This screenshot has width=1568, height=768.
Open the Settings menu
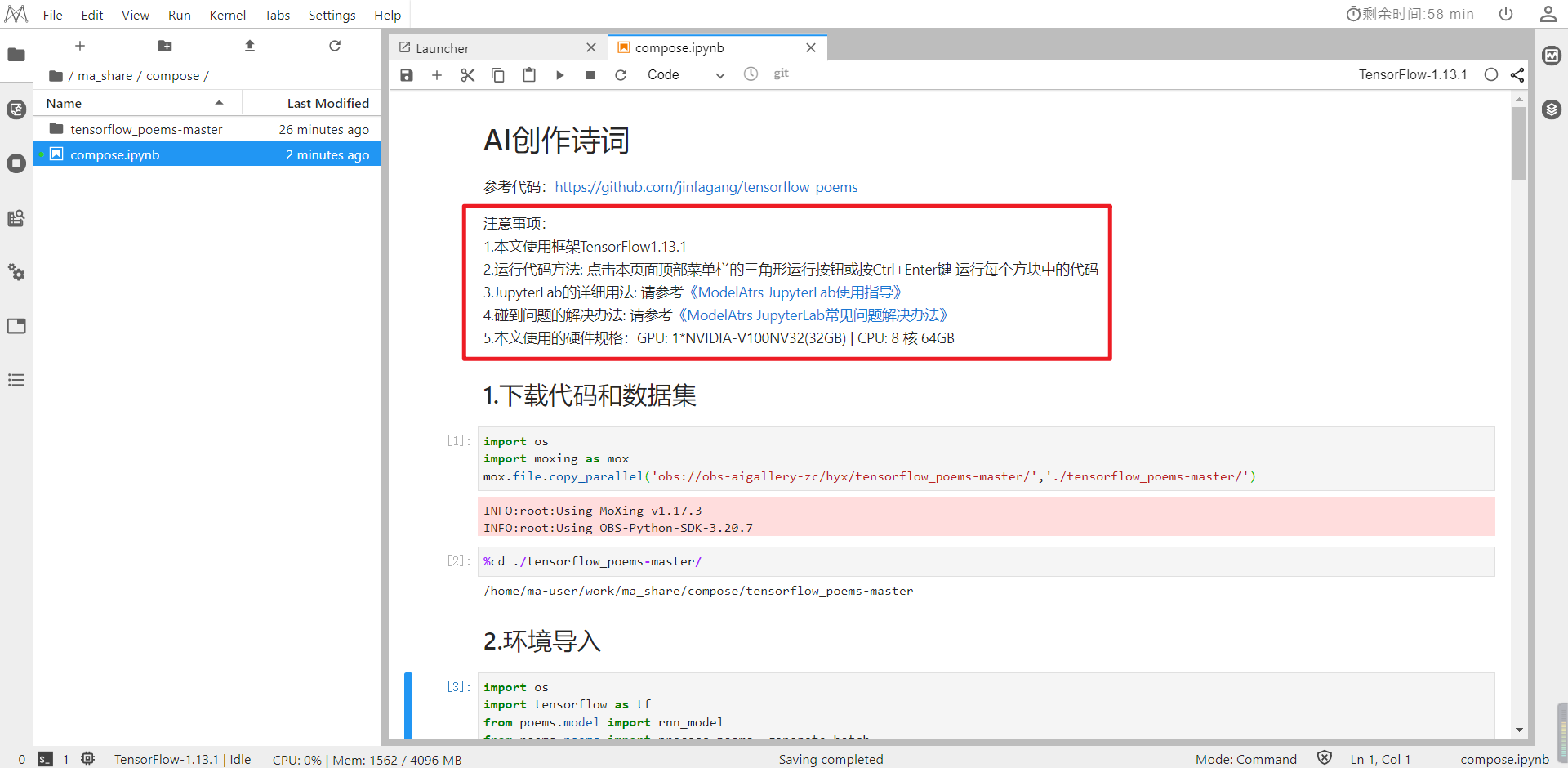(332, 15)
